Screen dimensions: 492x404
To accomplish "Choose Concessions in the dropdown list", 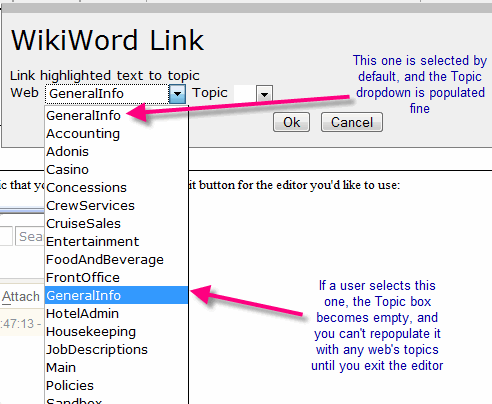I will click(116, 188).
